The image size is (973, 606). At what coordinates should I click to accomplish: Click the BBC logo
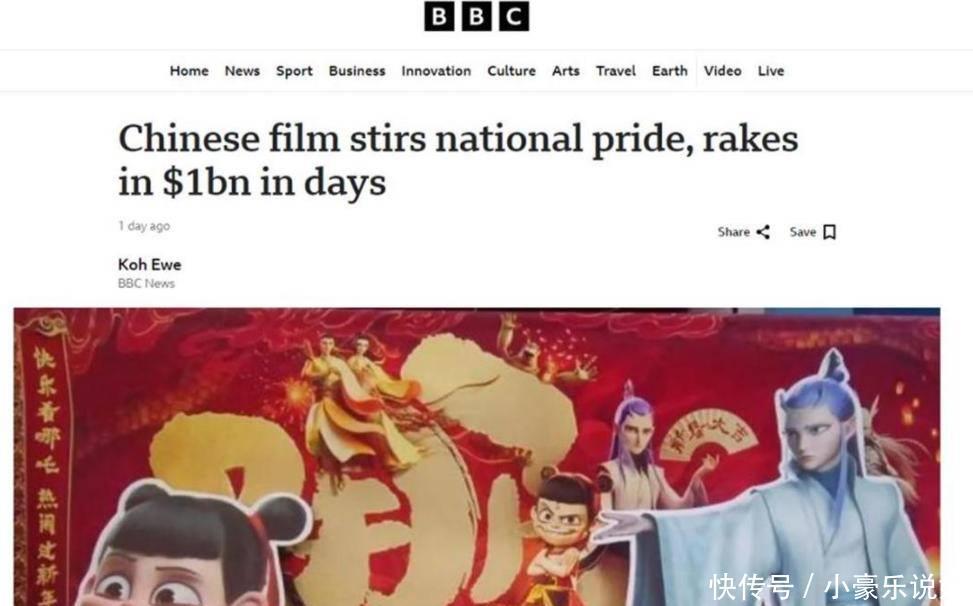click(477, 16)
